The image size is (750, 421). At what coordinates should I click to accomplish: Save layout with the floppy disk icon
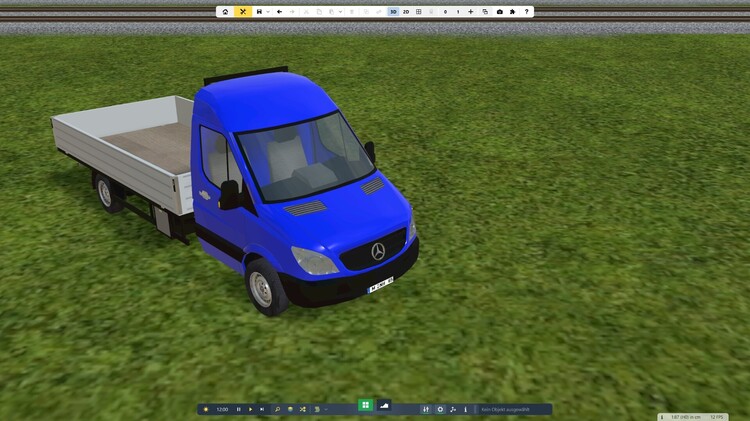click(259, 11)
